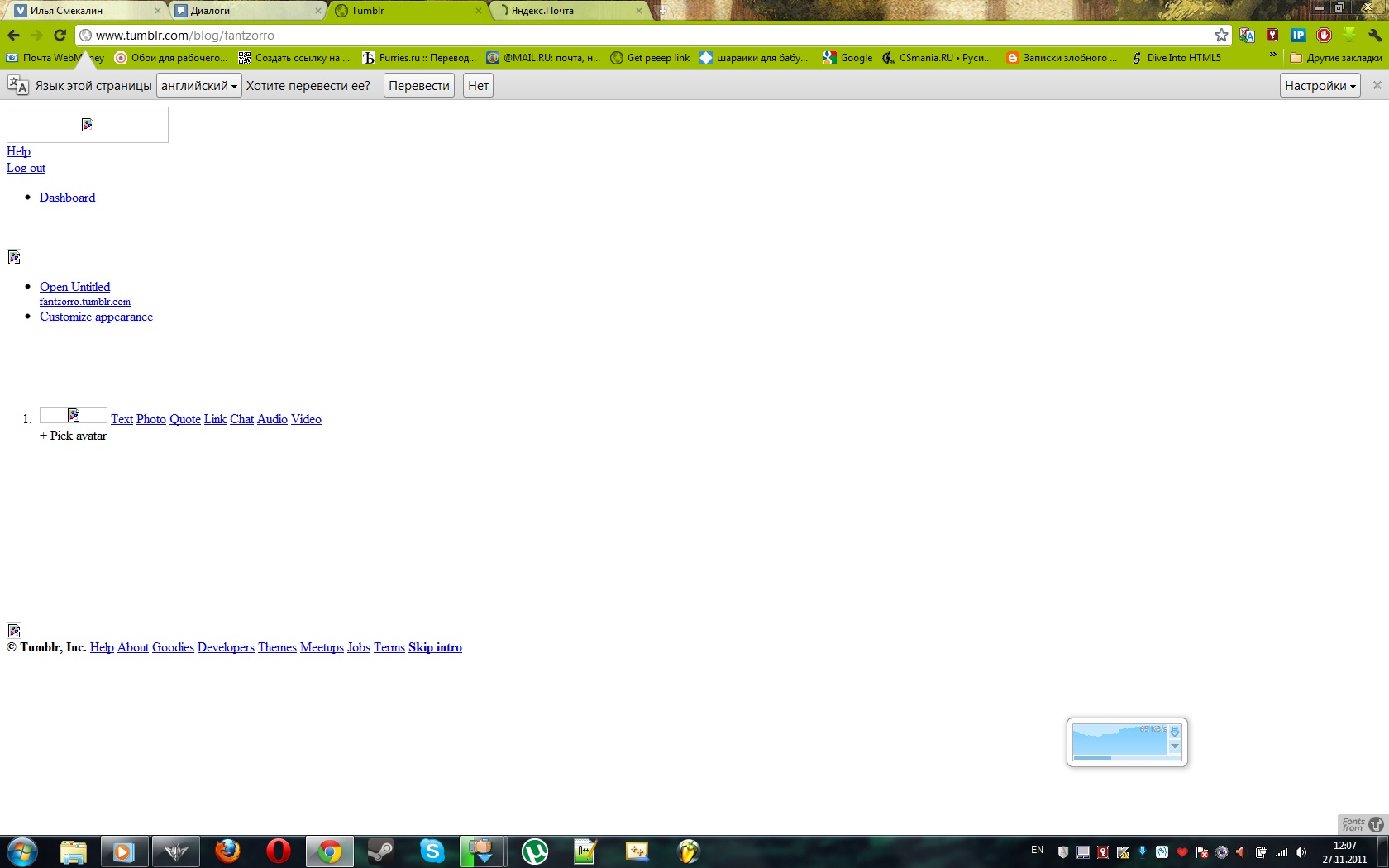Click the green download arrow extension icon
The height and width of the screenshot is (868, 1389).
coord(1349,36)
